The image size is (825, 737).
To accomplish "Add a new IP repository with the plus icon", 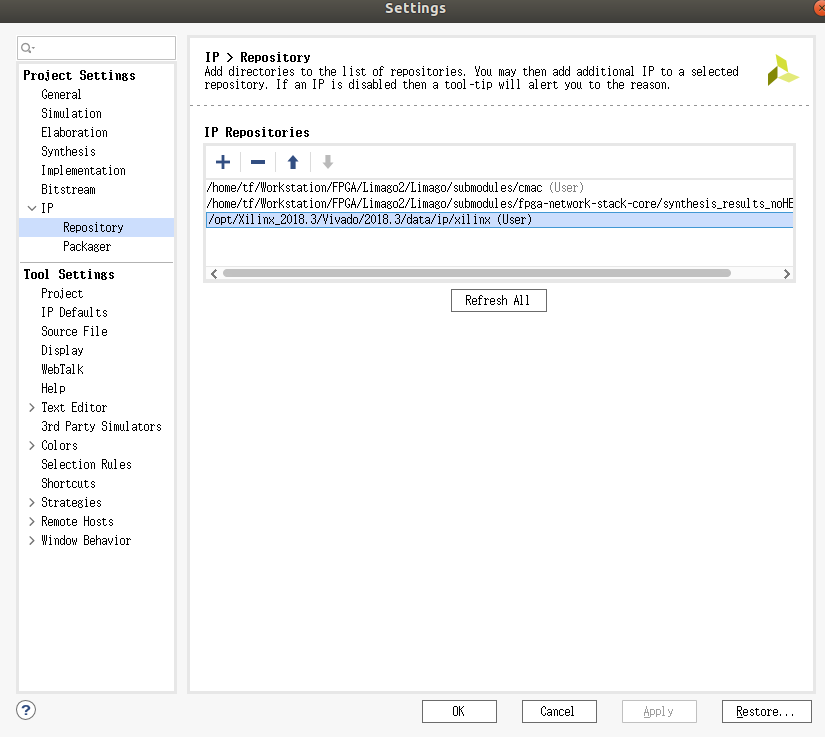I will pyautogui.click(x=222, y=161).
